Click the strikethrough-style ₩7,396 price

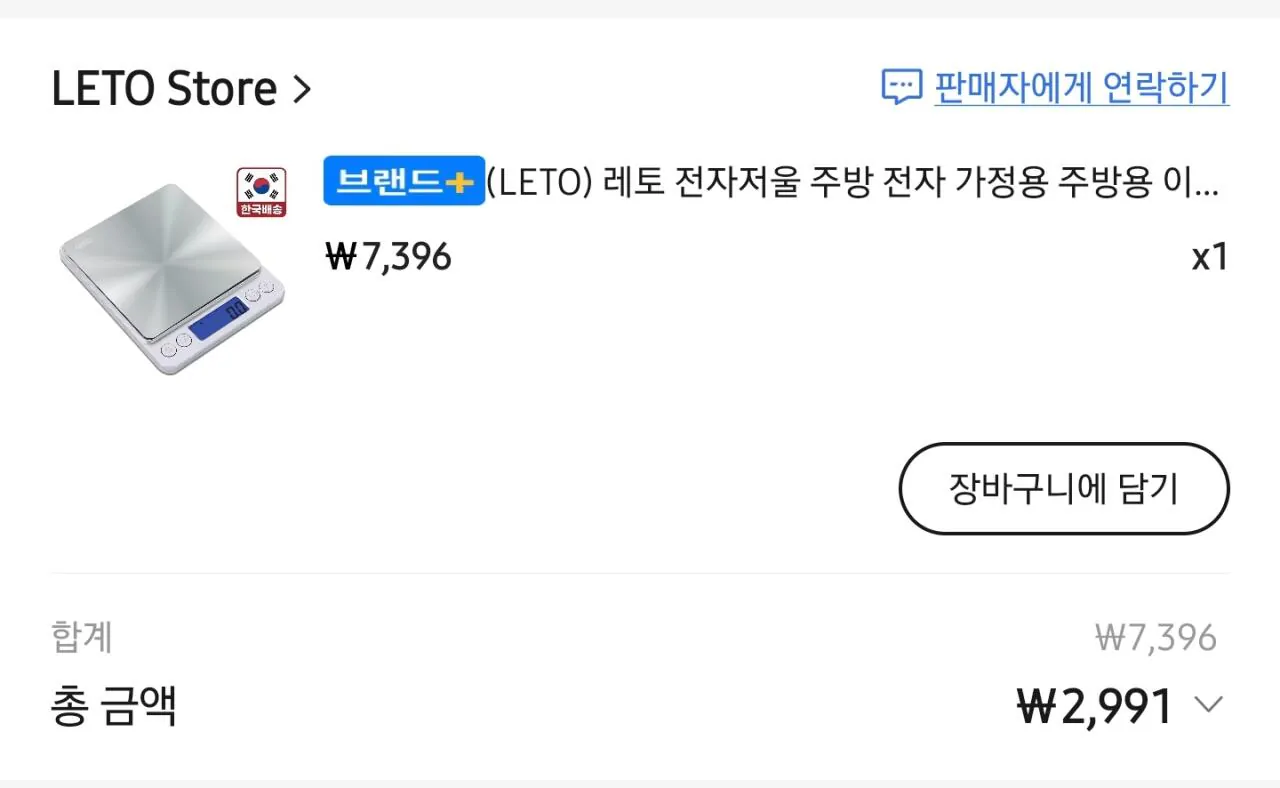tap(388, 256)
